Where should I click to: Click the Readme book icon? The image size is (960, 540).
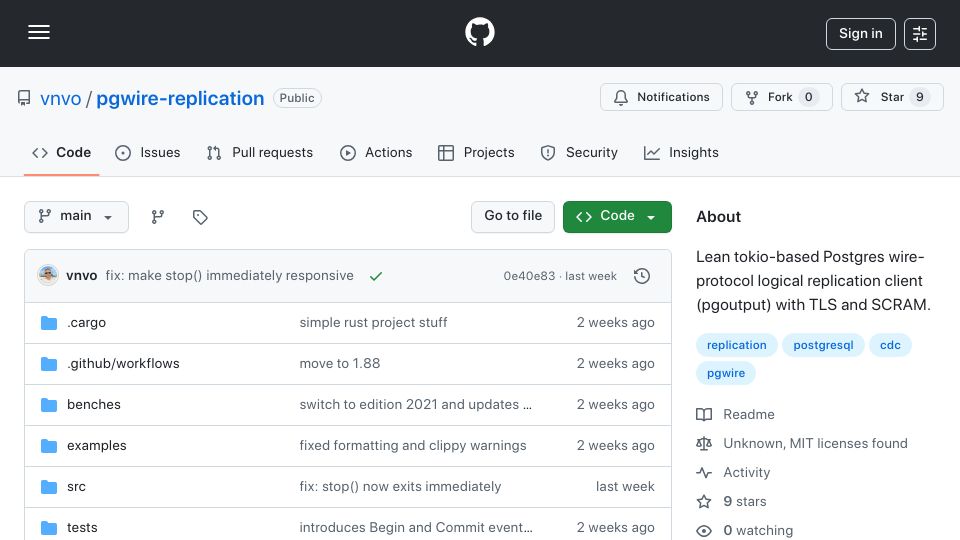[704, 414]
